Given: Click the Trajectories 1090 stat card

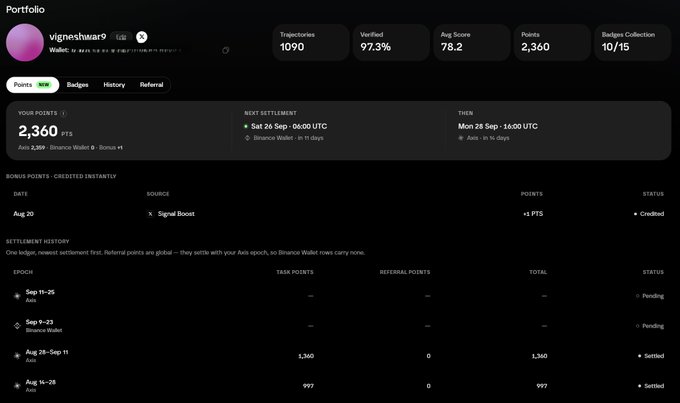Looking at the screenshot, I should click(311, 42).
